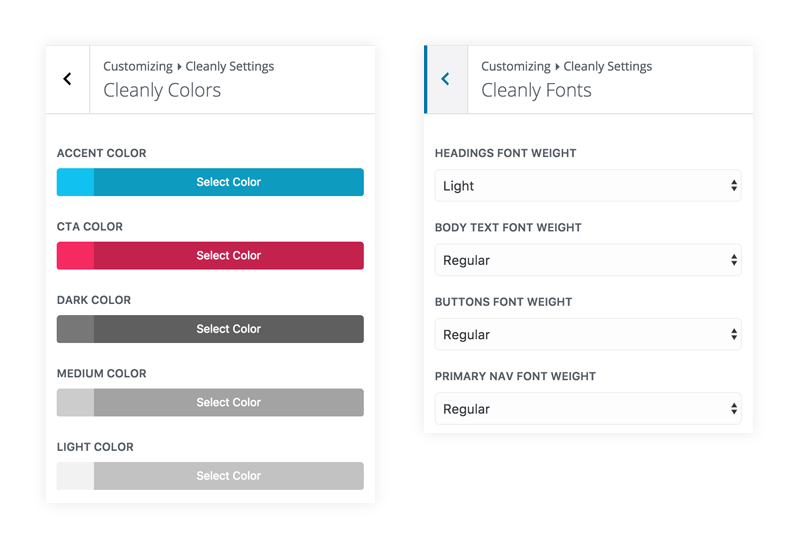Pick the dark gray color swatch
Viewport: 800px width, 547px height.
pos(76,329)
